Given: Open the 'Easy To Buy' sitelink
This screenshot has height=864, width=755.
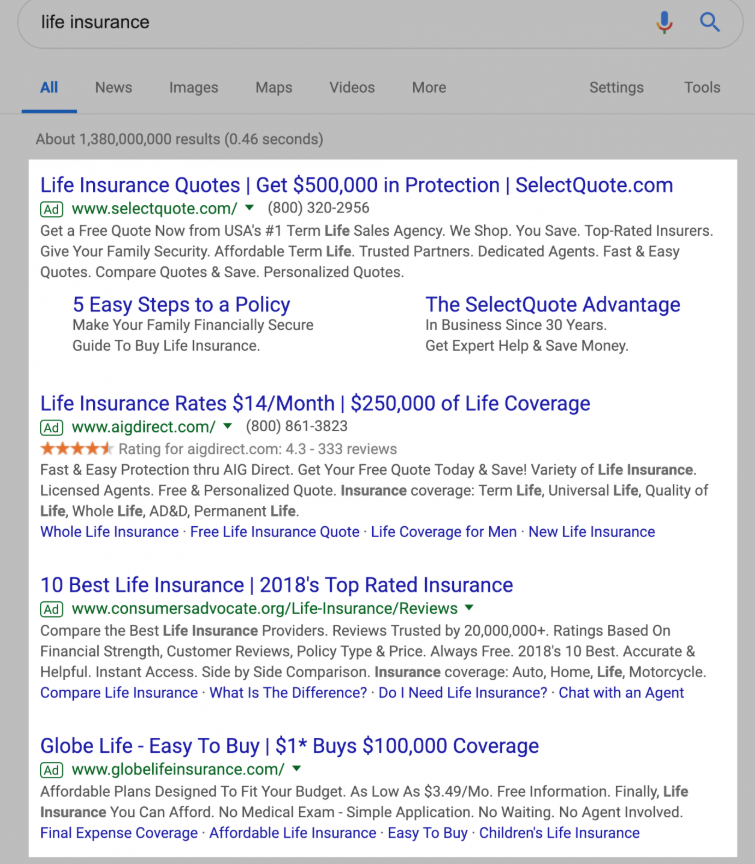Looking at the screenshot, I should click(428, 833).
